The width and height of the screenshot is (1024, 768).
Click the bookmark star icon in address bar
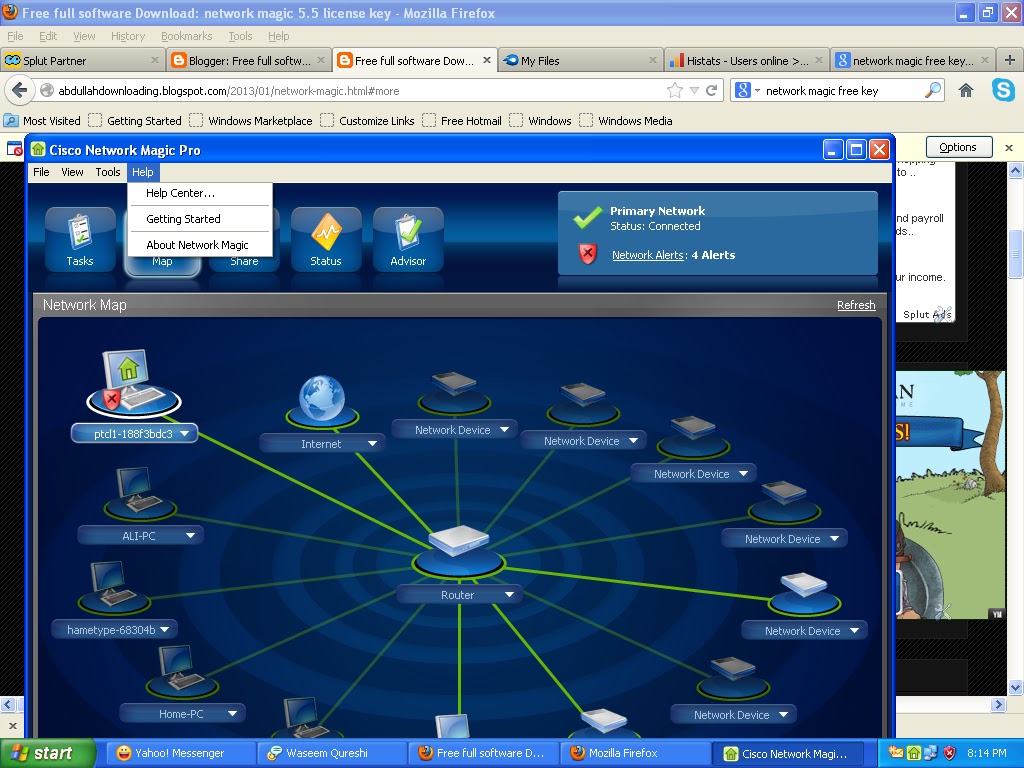(x=675, y=91)
